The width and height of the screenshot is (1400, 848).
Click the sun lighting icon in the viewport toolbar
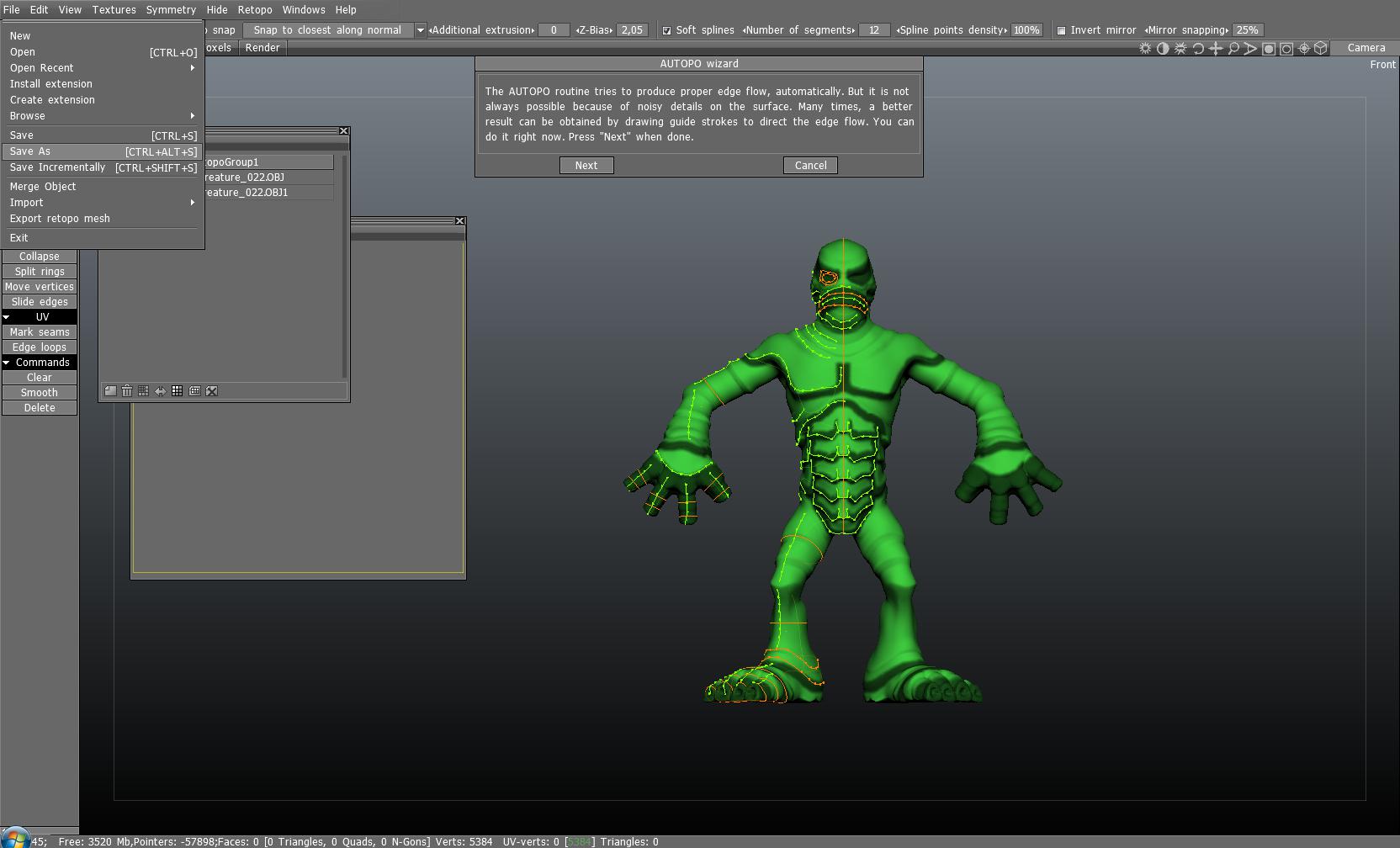coord(1145,49)
